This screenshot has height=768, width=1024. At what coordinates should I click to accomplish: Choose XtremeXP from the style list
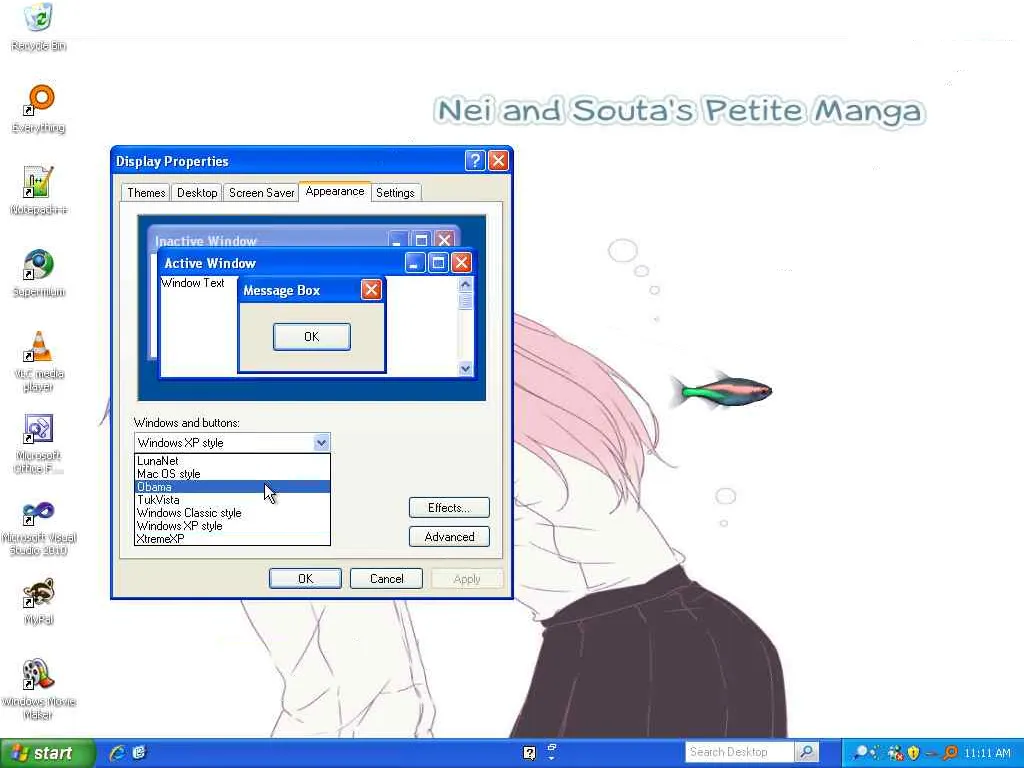click(x=232, y=539)
